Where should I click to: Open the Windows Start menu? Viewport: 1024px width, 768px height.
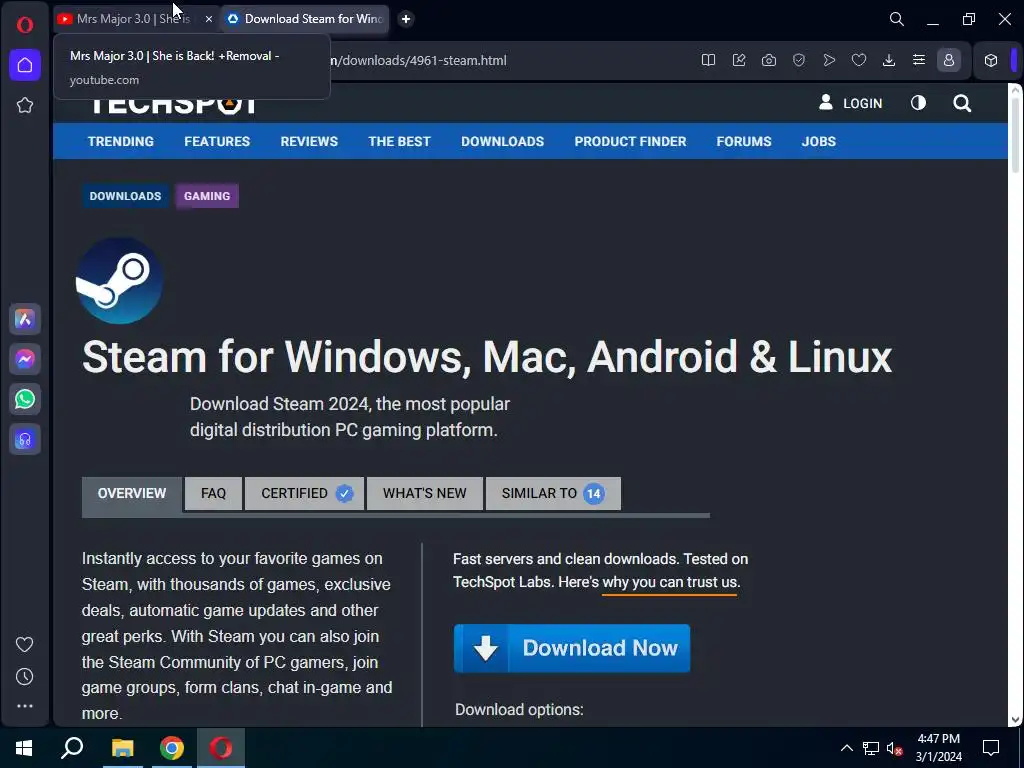tap(24, 748)
